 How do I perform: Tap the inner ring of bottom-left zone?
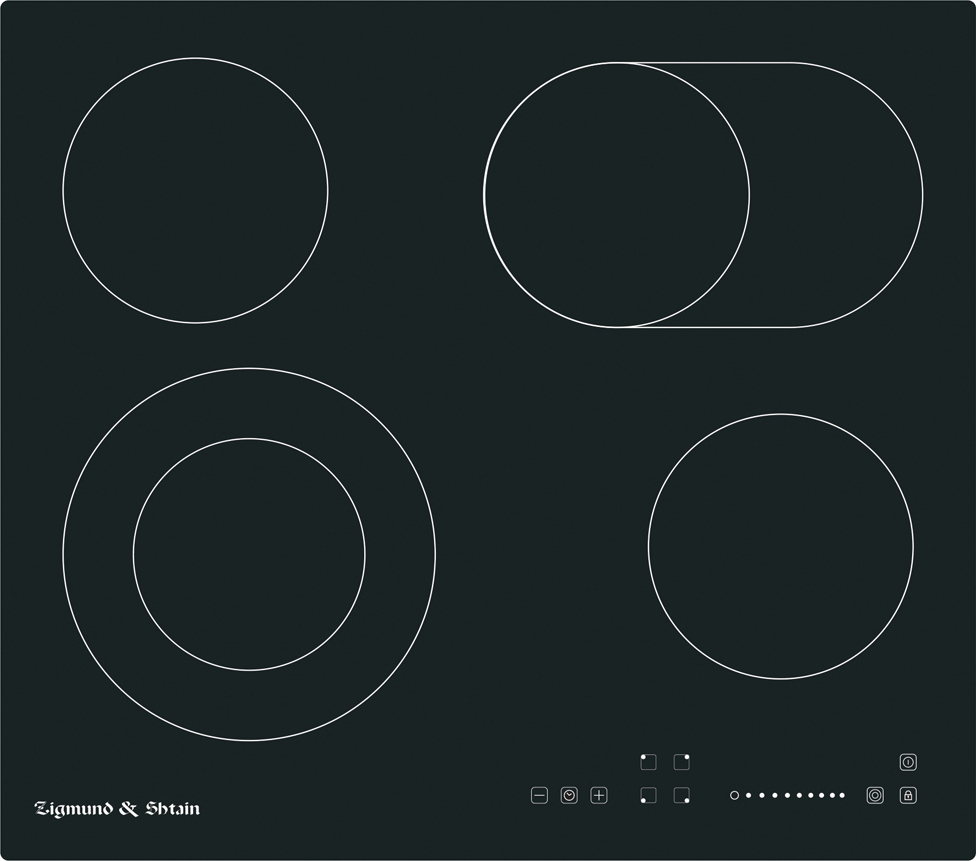(249, 554)
